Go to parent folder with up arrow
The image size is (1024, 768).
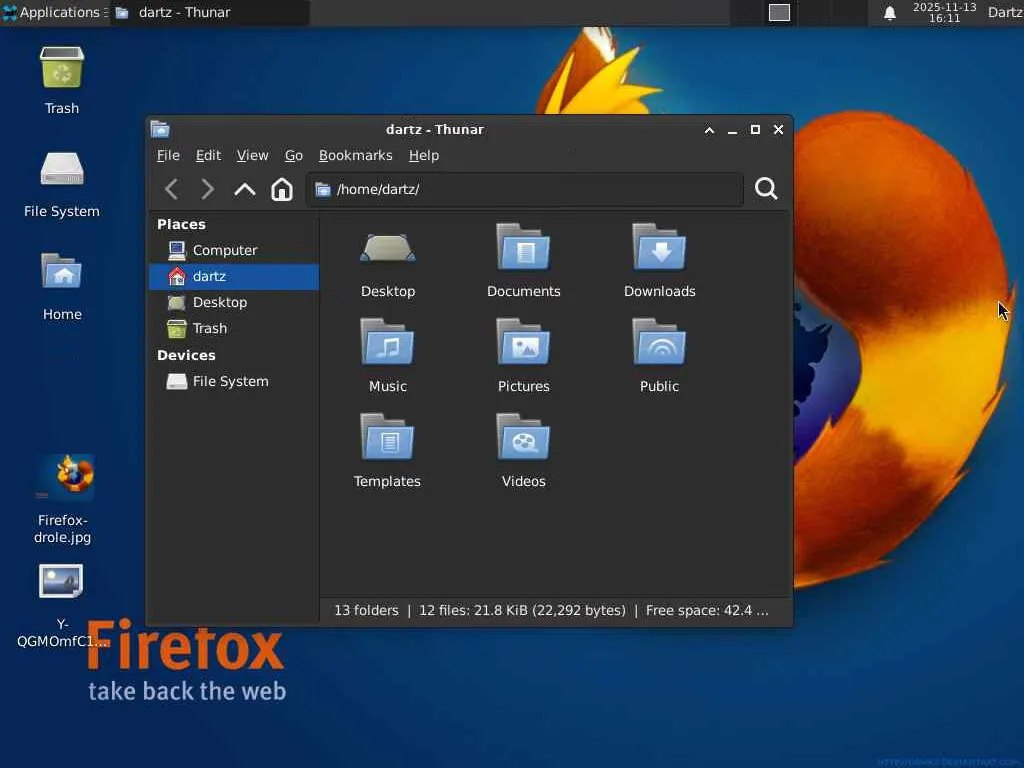244,189
